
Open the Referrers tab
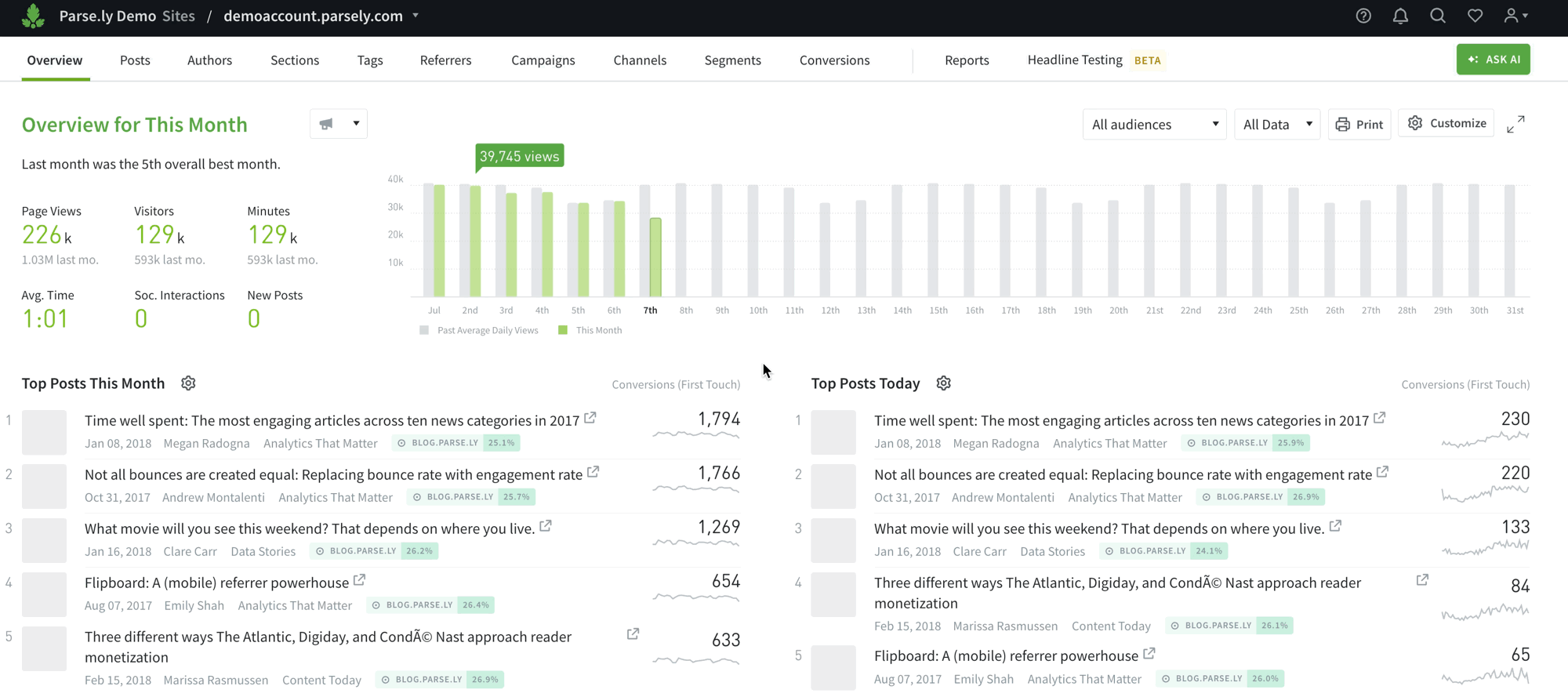coord(445,60)
